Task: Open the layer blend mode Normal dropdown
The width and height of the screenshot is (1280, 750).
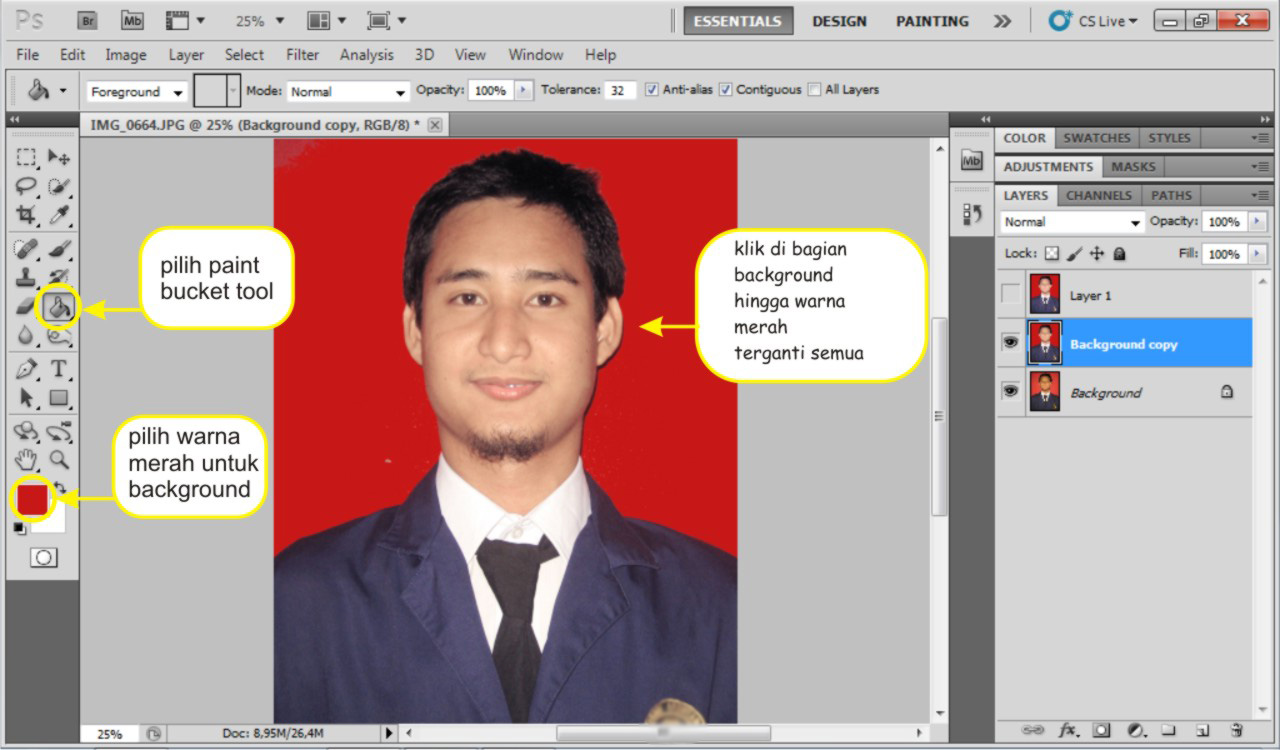Action: pos(1072,222)
